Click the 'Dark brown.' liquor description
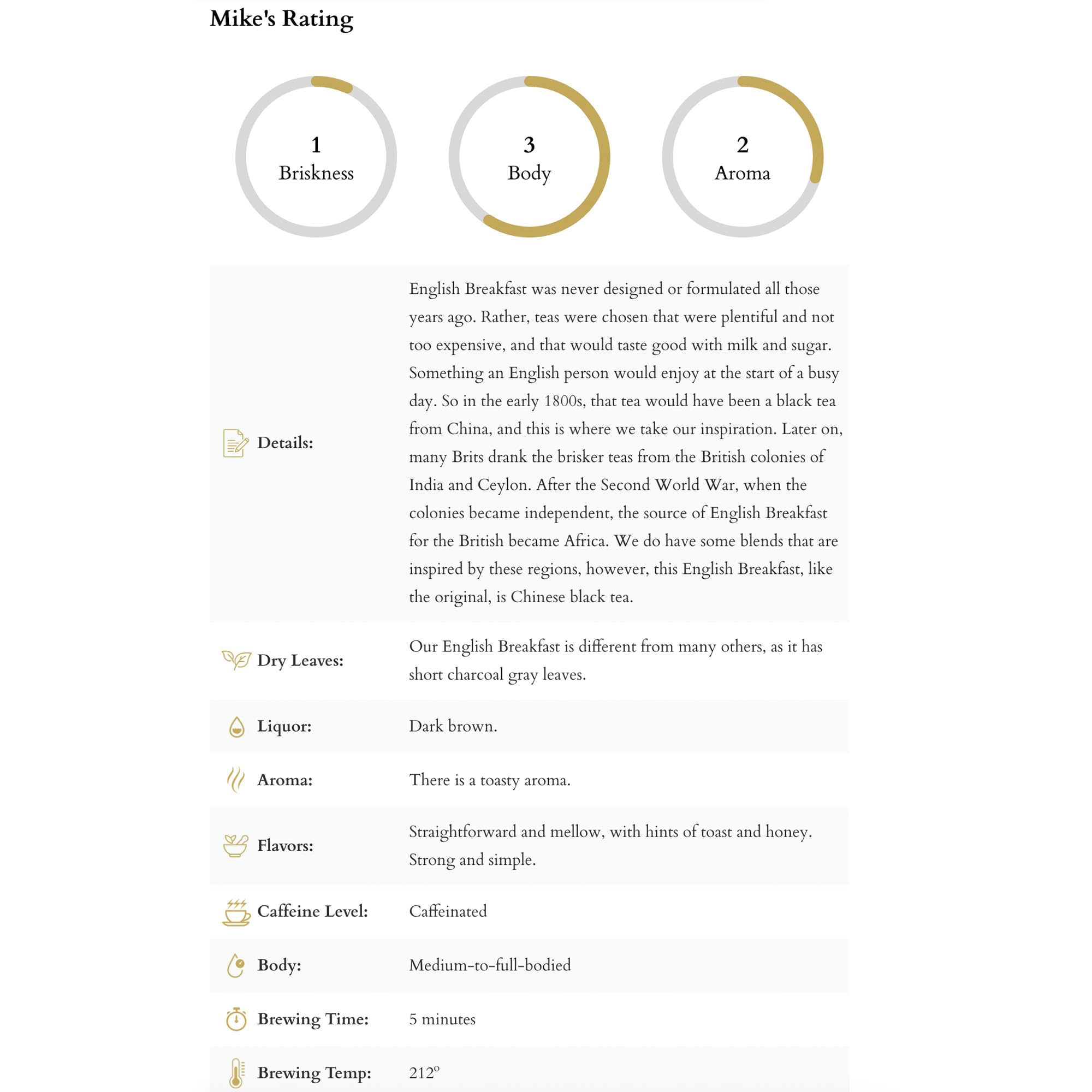The height and width of the screenshot is (1092, 1092). [453, 726]
